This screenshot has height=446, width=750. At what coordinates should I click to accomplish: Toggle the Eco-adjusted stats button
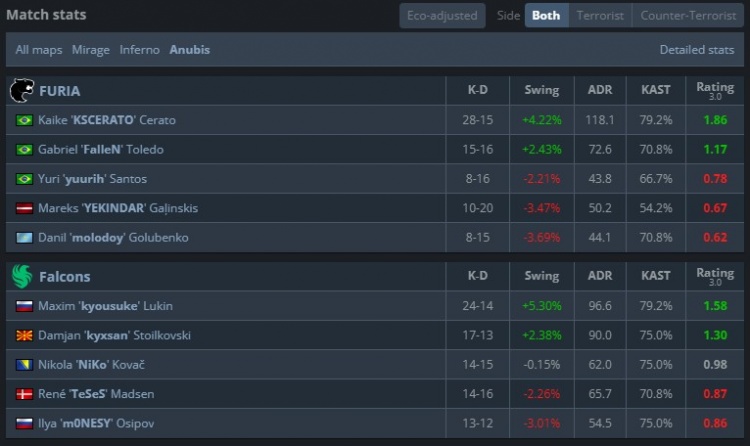pos(442,16)
